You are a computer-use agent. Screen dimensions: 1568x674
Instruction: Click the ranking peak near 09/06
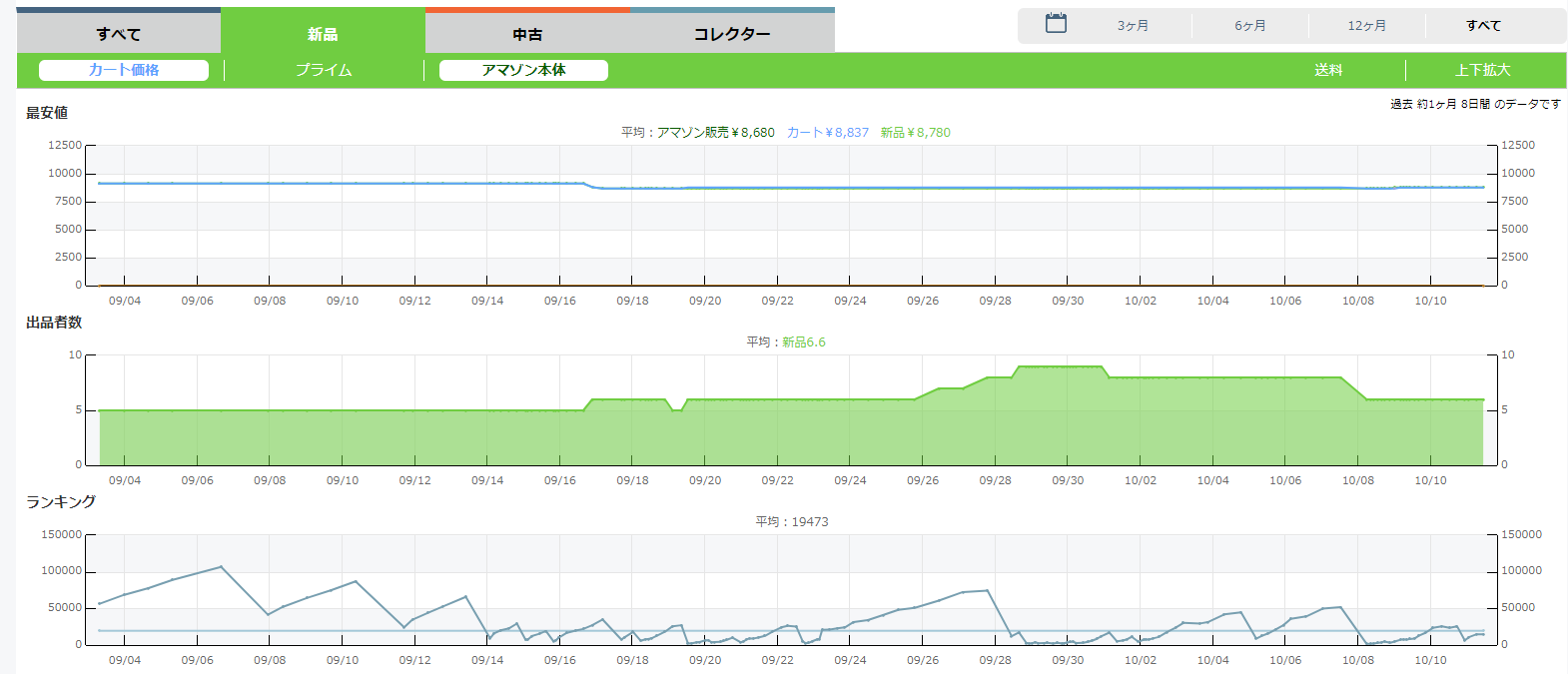pyautogui.click(x=221, y=567)
